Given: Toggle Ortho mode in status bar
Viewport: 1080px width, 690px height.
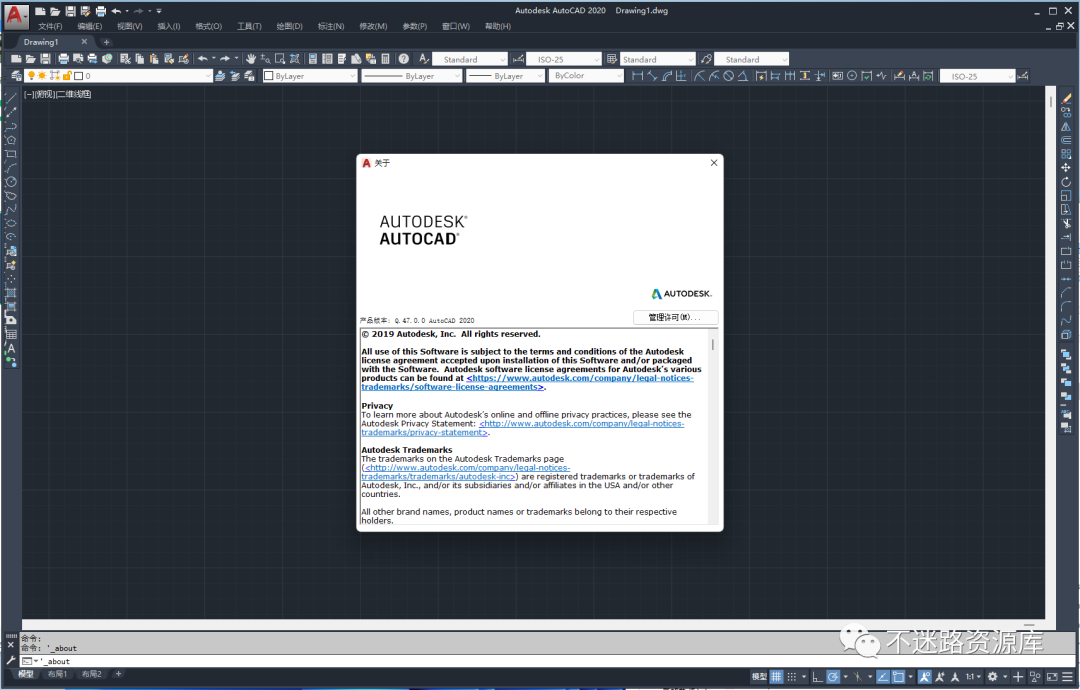Looking at the screenshot, I should tap(818, 676).
